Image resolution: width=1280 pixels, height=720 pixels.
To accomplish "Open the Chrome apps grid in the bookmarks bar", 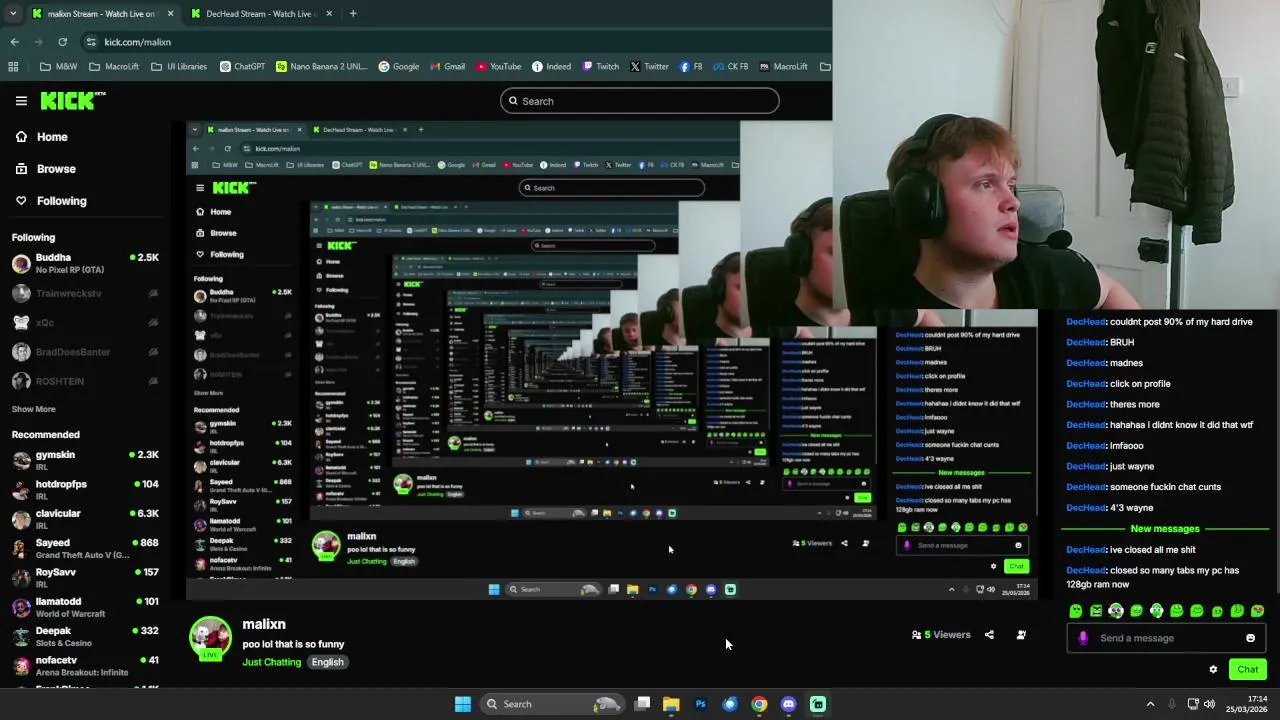I will pos(13,67).
